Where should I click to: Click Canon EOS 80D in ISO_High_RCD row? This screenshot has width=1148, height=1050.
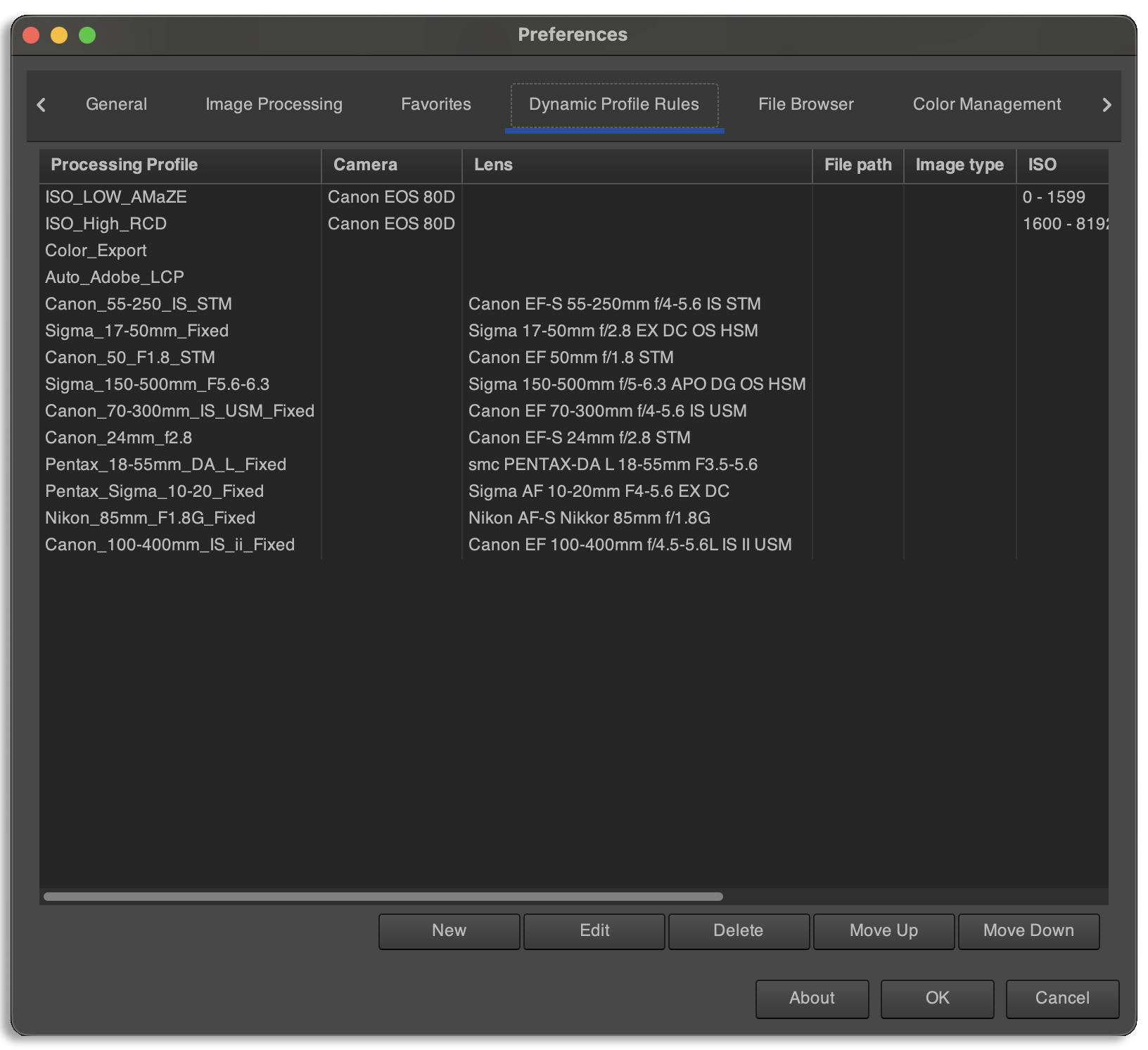click(391, 224)
